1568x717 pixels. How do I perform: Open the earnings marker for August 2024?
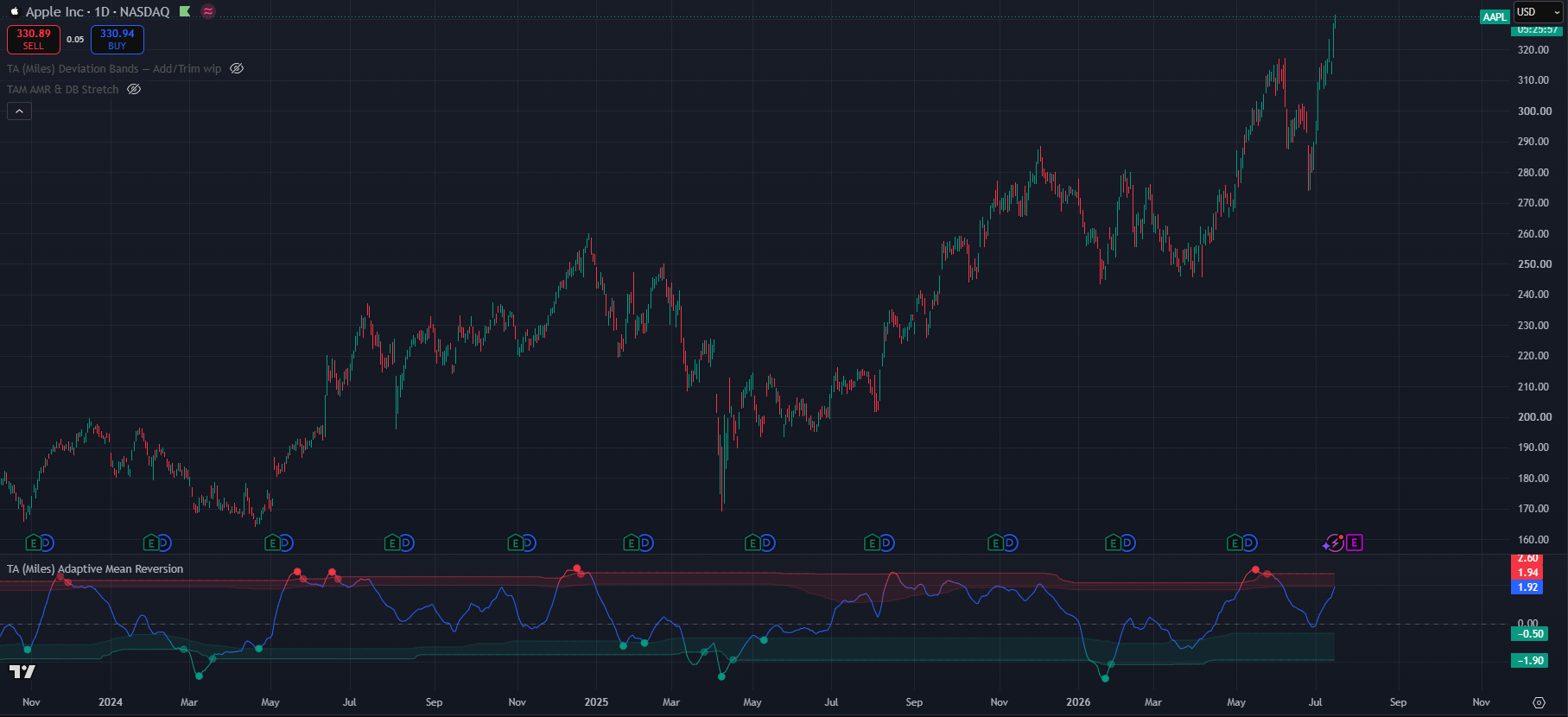(392, 543)
